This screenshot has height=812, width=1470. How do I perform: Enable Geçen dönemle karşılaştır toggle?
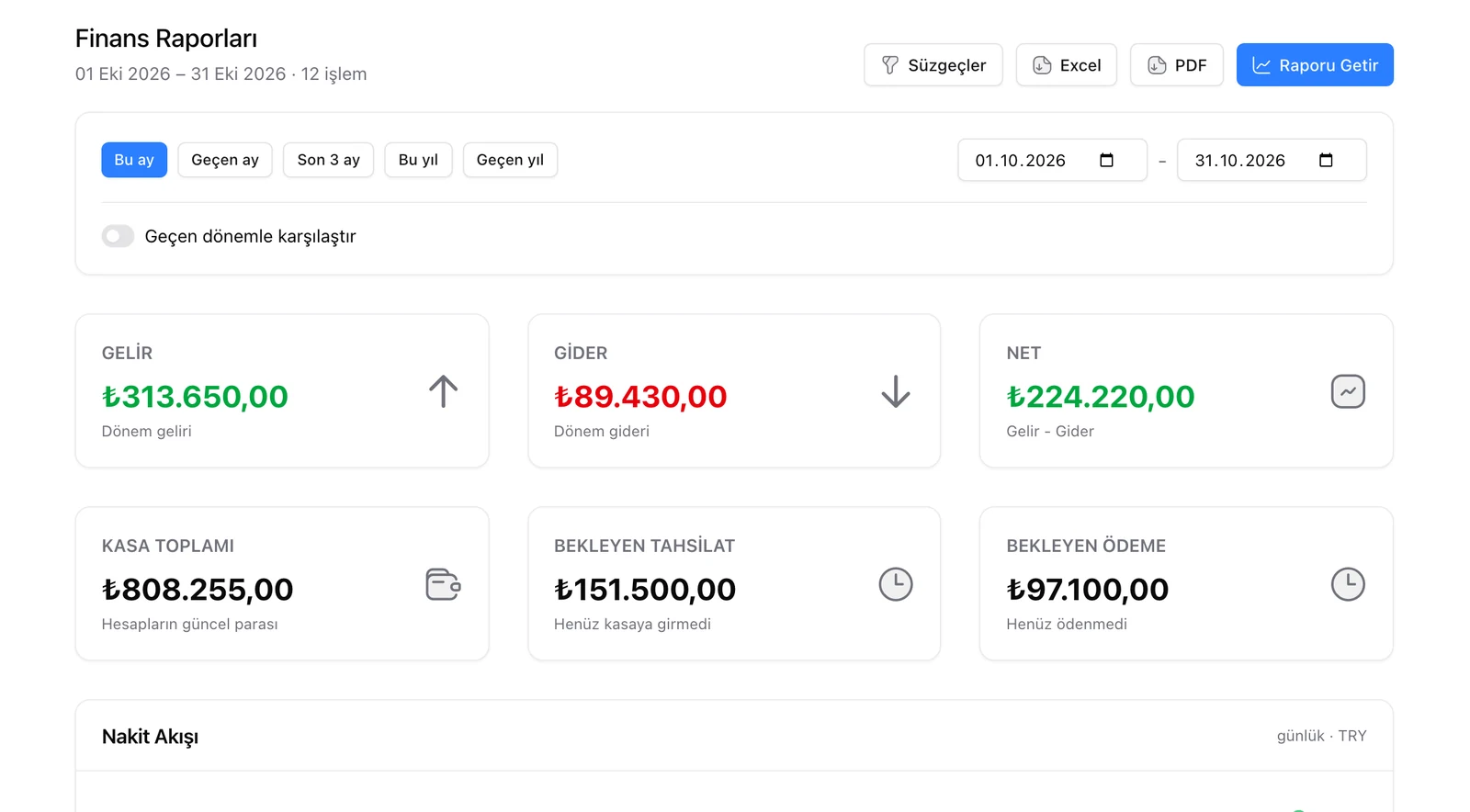point(118,236)
